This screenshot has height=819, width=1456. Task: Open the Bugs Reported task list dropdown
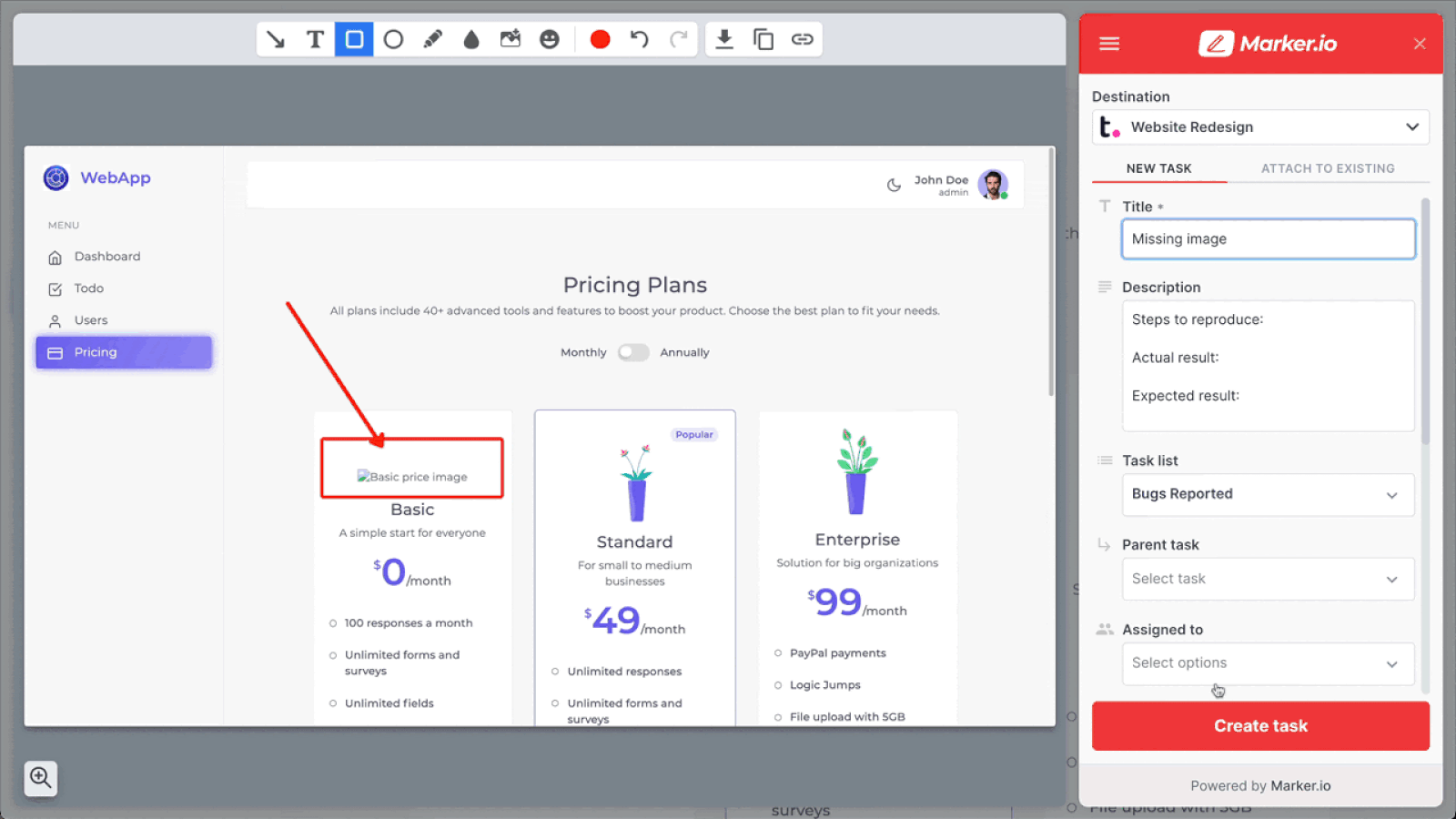[x=1268, y=494]
